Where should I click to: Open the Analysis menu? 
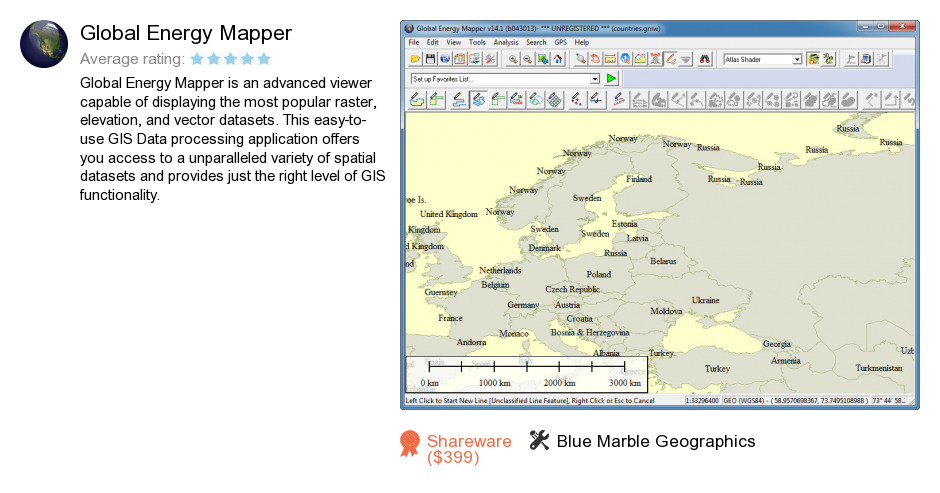(506, 43)
